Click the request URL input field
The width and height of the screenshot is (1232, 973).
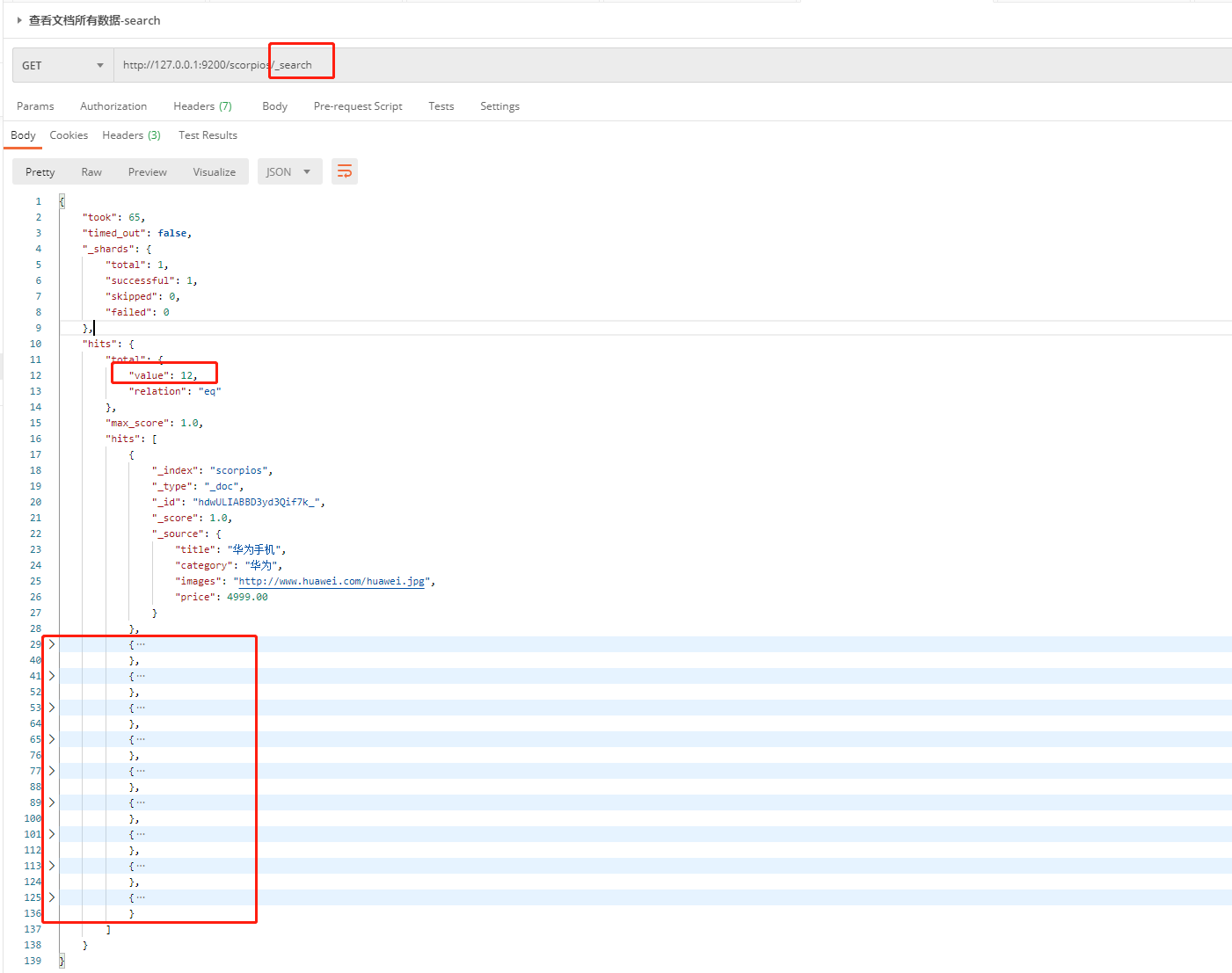click(673, 65)
